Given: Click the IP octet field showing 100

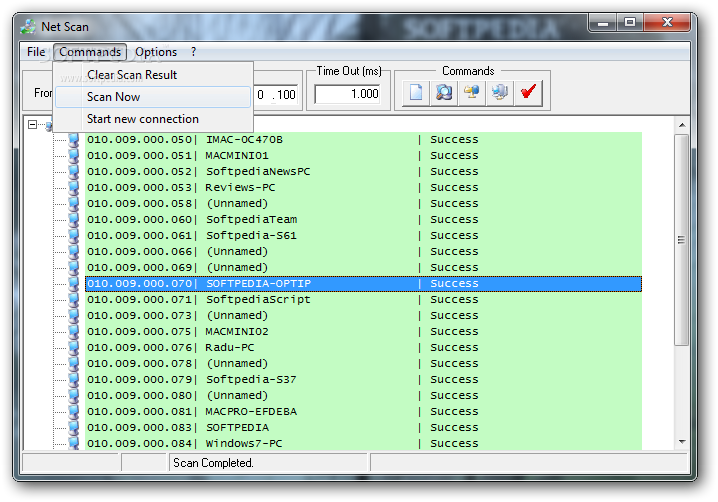Looking at the screenshot, I should (286, 94).
